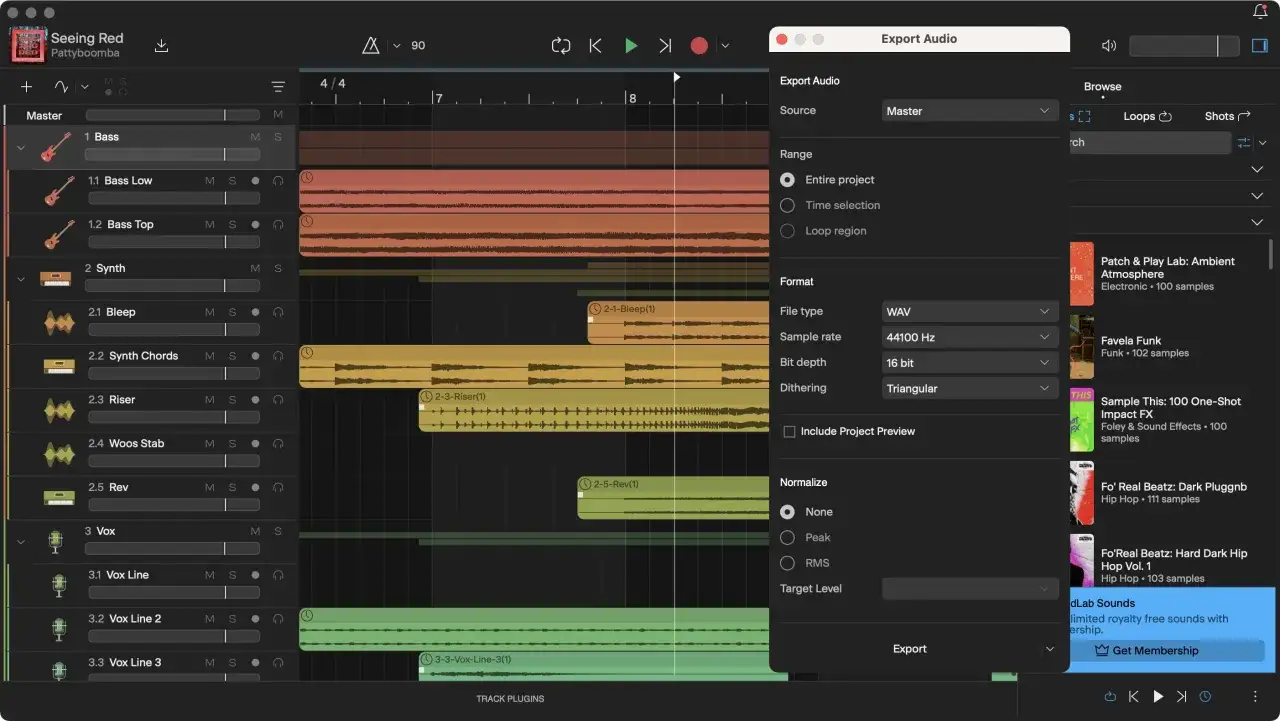Click the playhead marker on timeline ruler
Viewport: 1280px width, 721px height.
(x=676, y=77)
